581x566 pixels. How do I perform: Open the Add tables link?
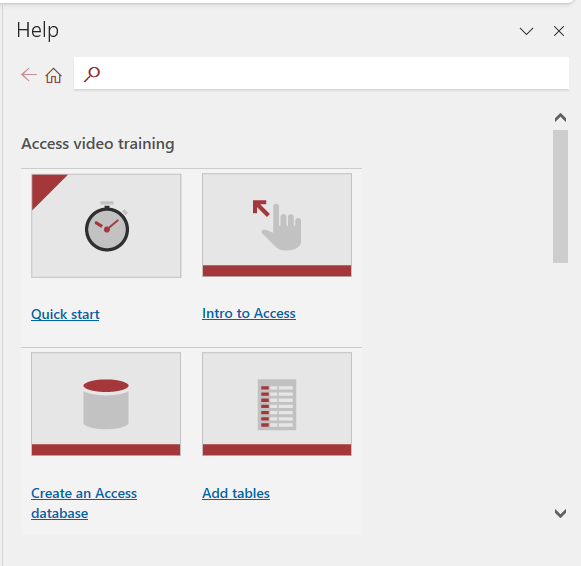pyautogui.click(x=236, y=493)
